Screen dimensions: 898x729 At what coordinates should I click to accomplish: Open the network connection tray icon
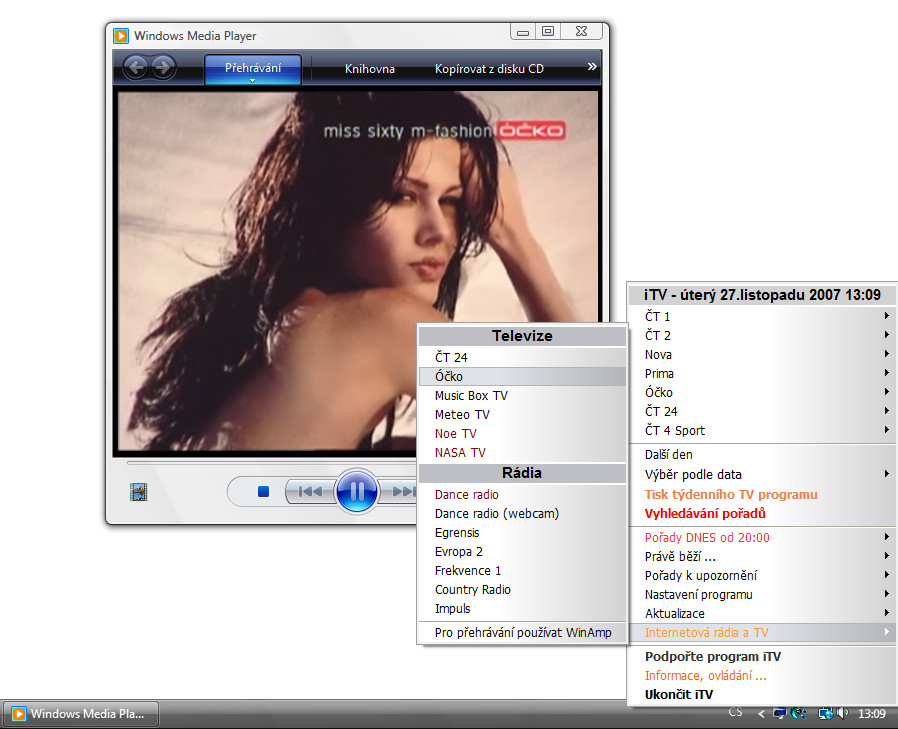(x=825, y=714)
